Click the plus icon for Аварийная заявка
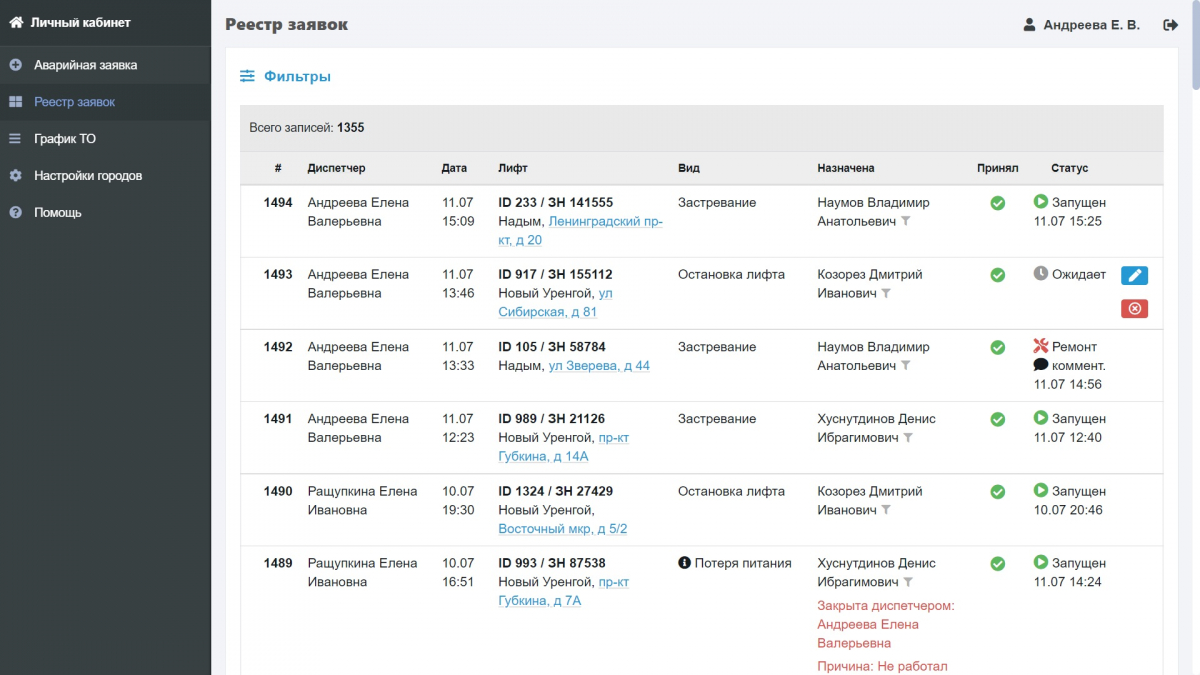The height and width of the screenshot is (675, 1200). click(15, 65)
